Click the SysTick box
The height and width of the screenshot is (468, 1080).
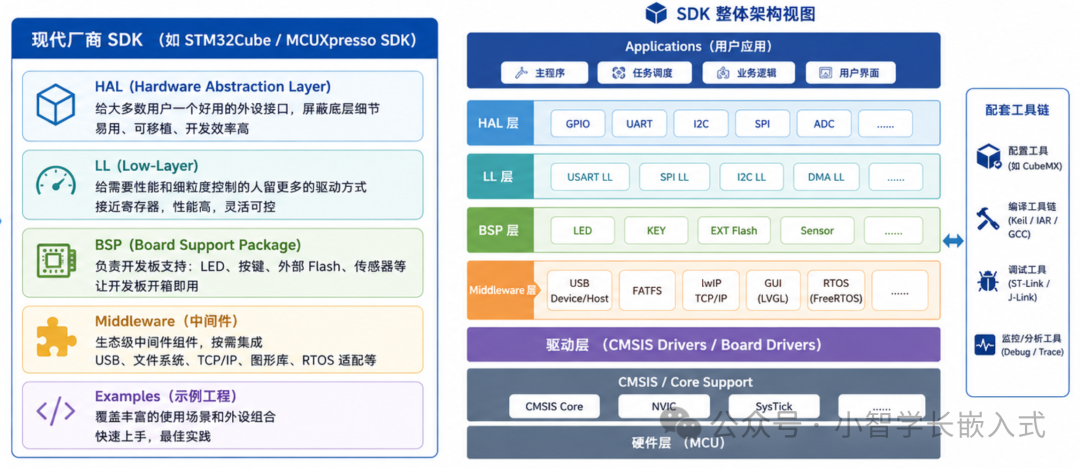(773, 406)
